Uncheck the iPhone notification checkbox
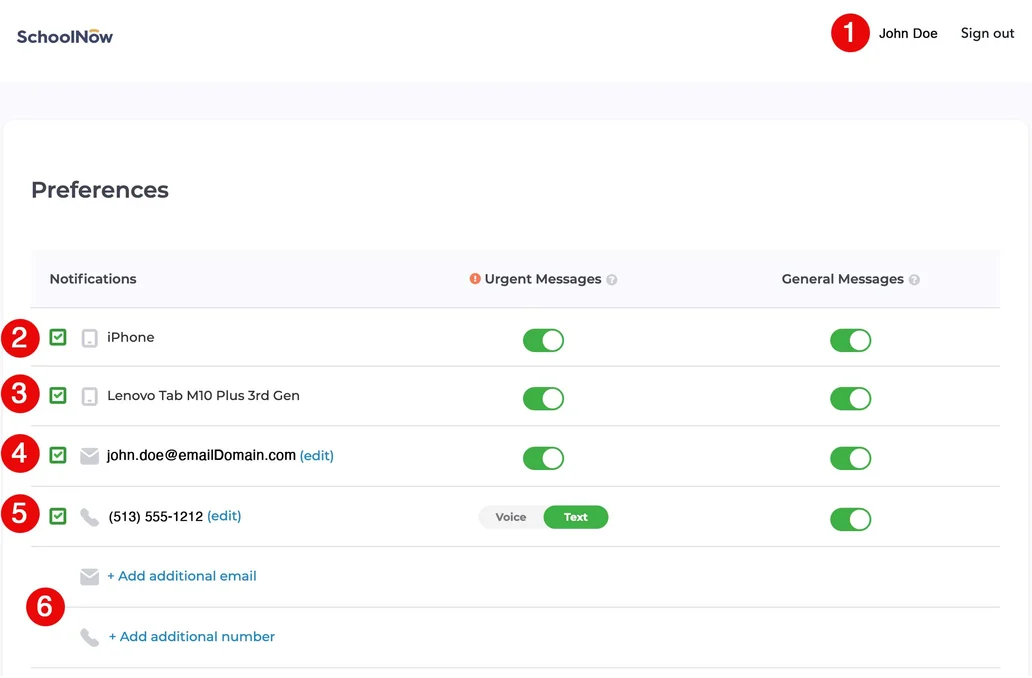 (x=58, y=338)
